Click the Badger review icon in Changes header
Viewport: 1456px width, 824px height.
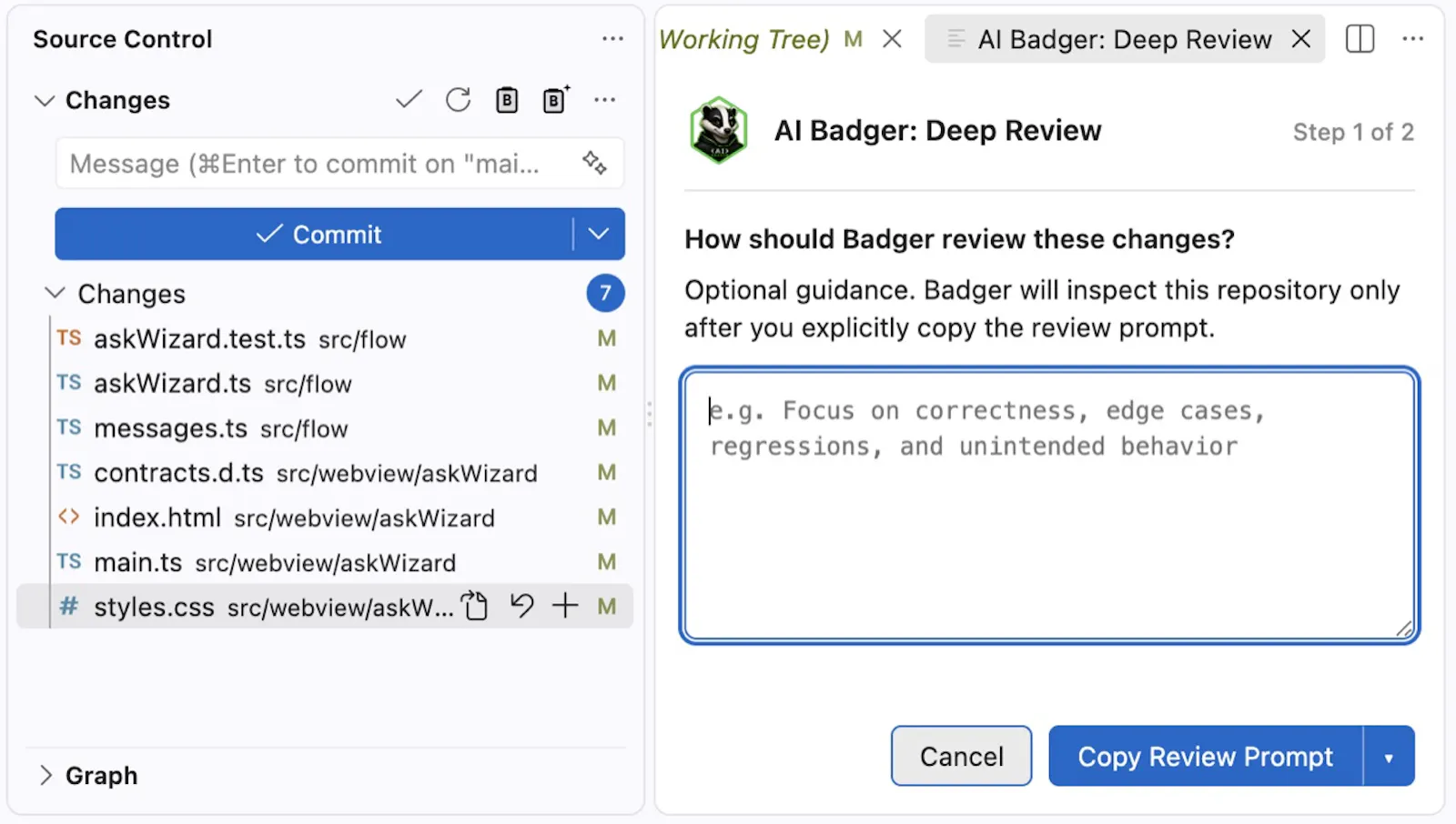click(x=507, y=100)
